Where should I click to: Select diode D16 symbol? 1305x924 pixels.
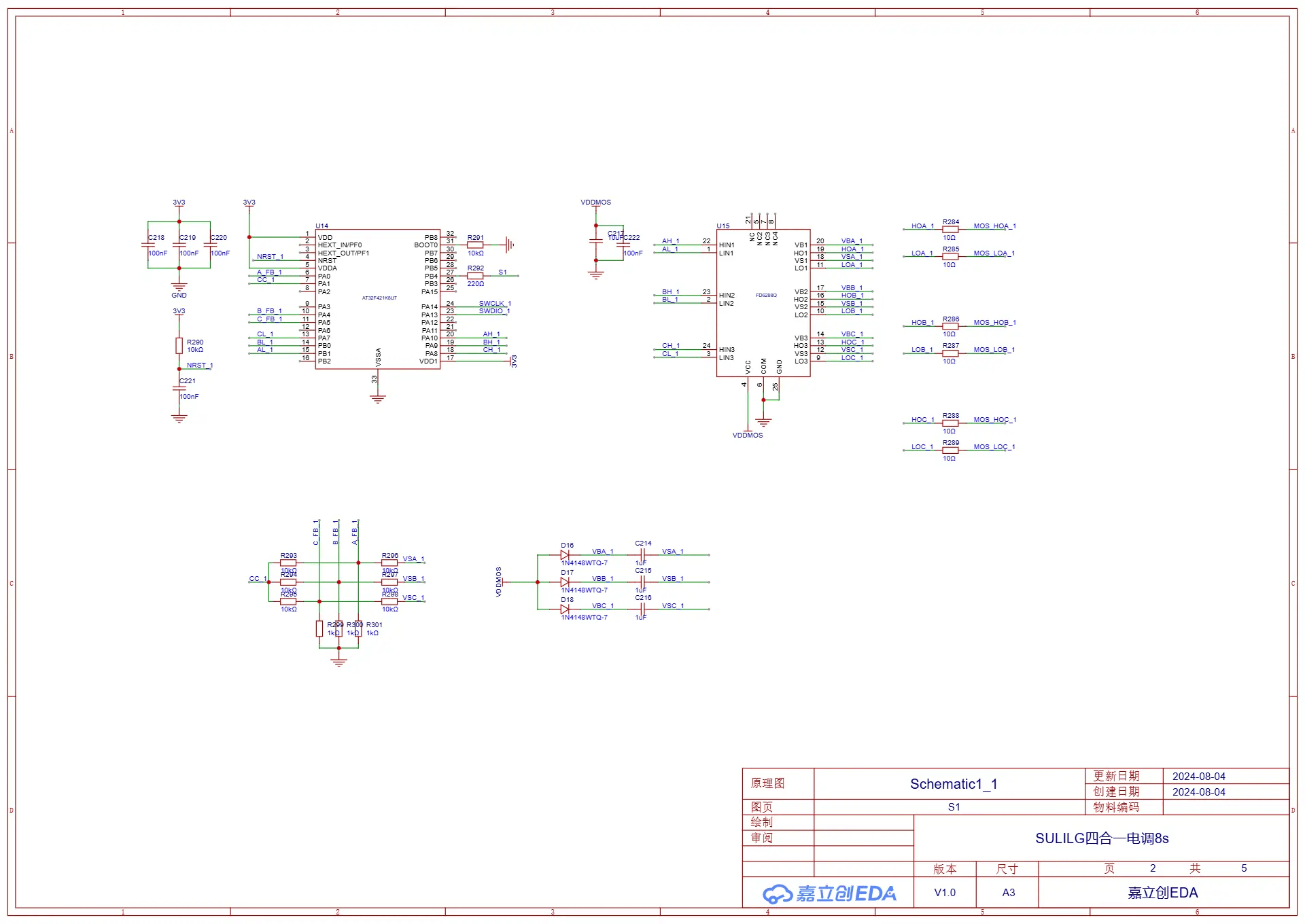565,555
